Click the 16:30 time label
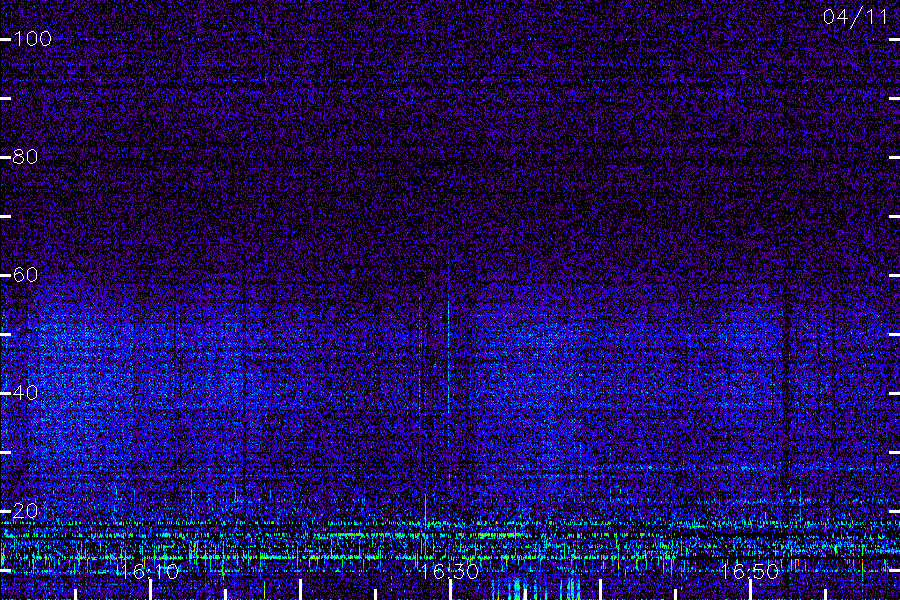This screenshot has width=900, height=600. click(x=449, y=571)
